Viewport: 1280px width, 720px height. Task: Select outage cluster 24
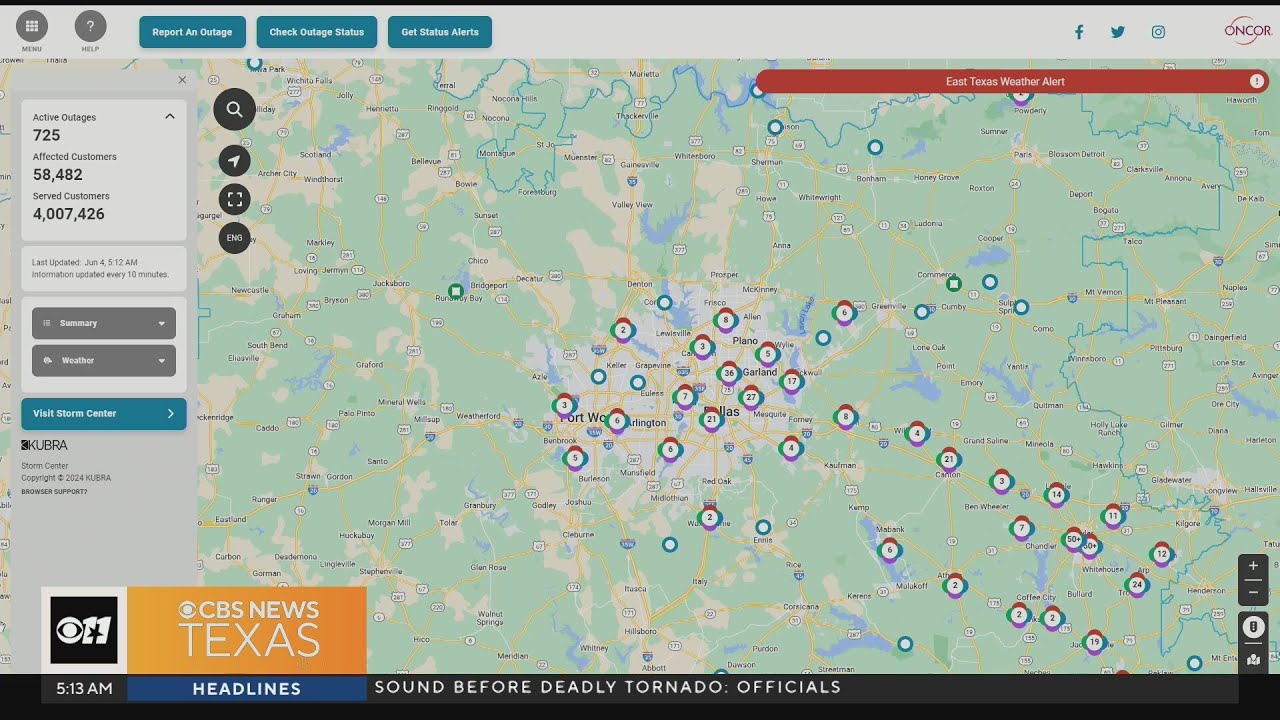1136,585
